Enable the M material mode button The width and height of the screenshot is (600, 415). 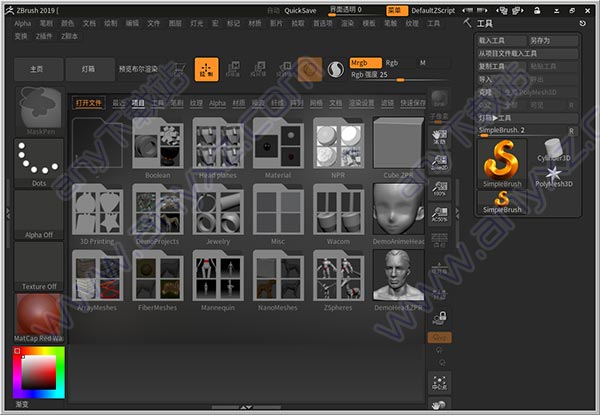click(x=423, y=63)
